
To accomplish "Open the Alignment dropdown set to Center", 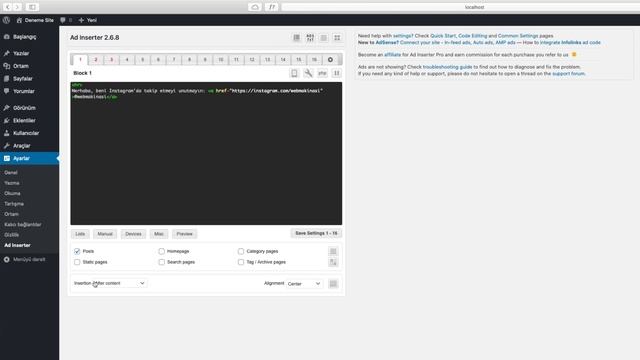I will pyautogui.click(x=304, y=284).
